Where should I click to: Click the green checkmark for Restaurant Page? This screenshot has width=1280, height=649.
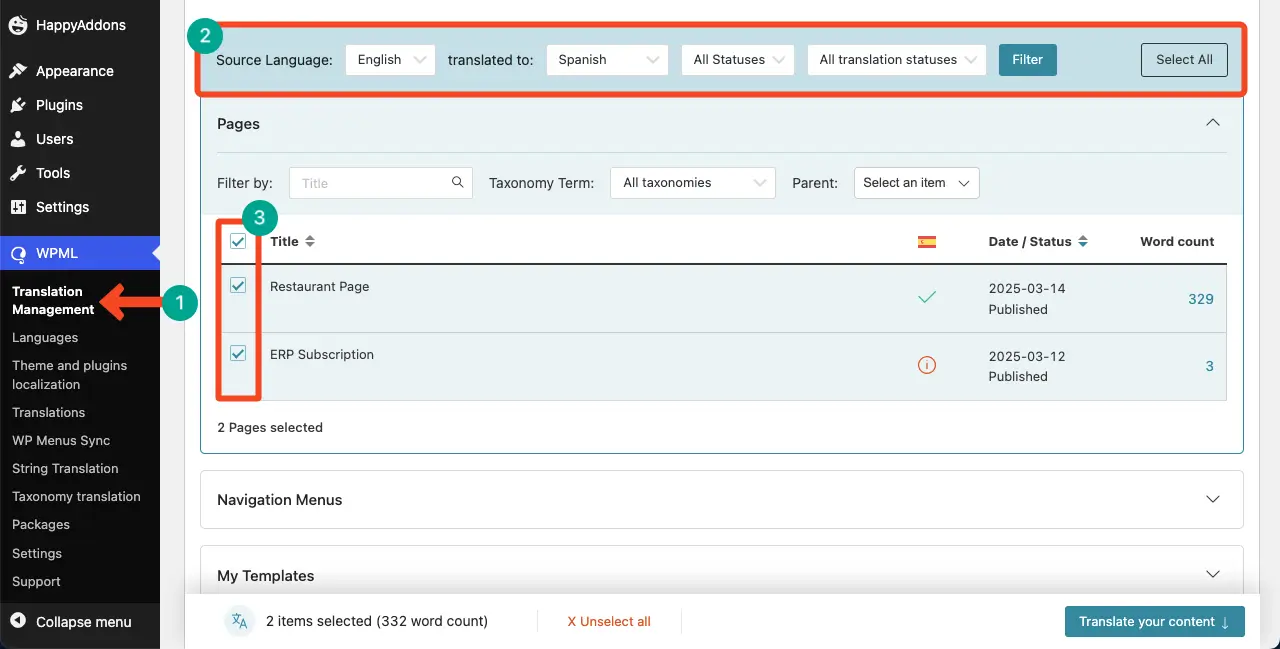[x=927, y=297]
